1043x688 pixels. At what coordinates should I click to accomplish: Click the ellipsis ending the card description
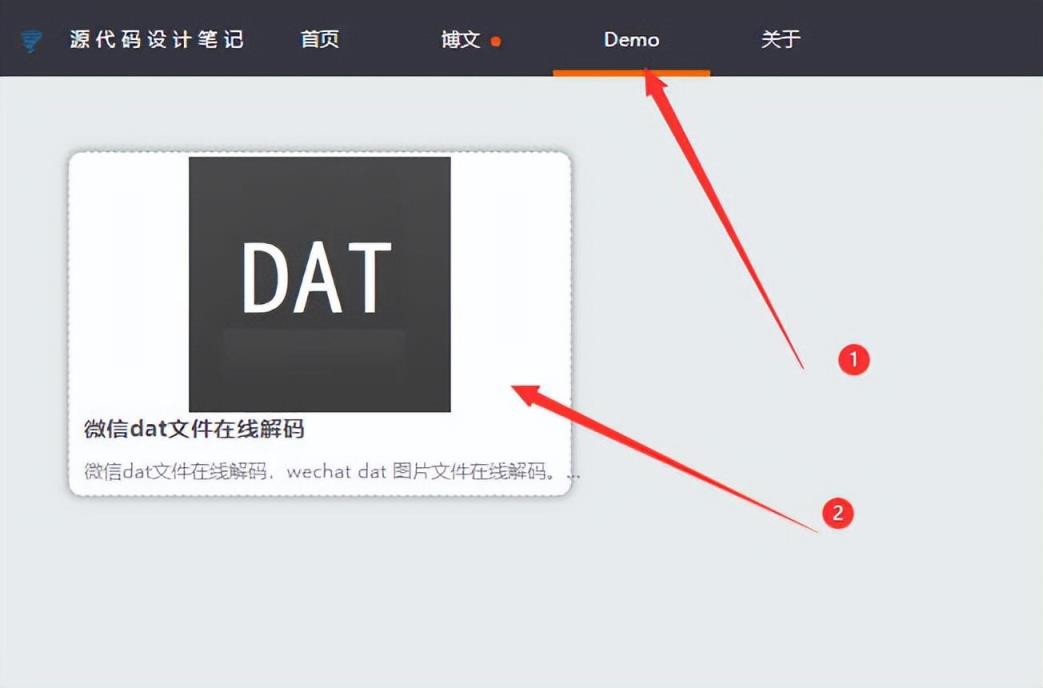[x=573, y=475]
